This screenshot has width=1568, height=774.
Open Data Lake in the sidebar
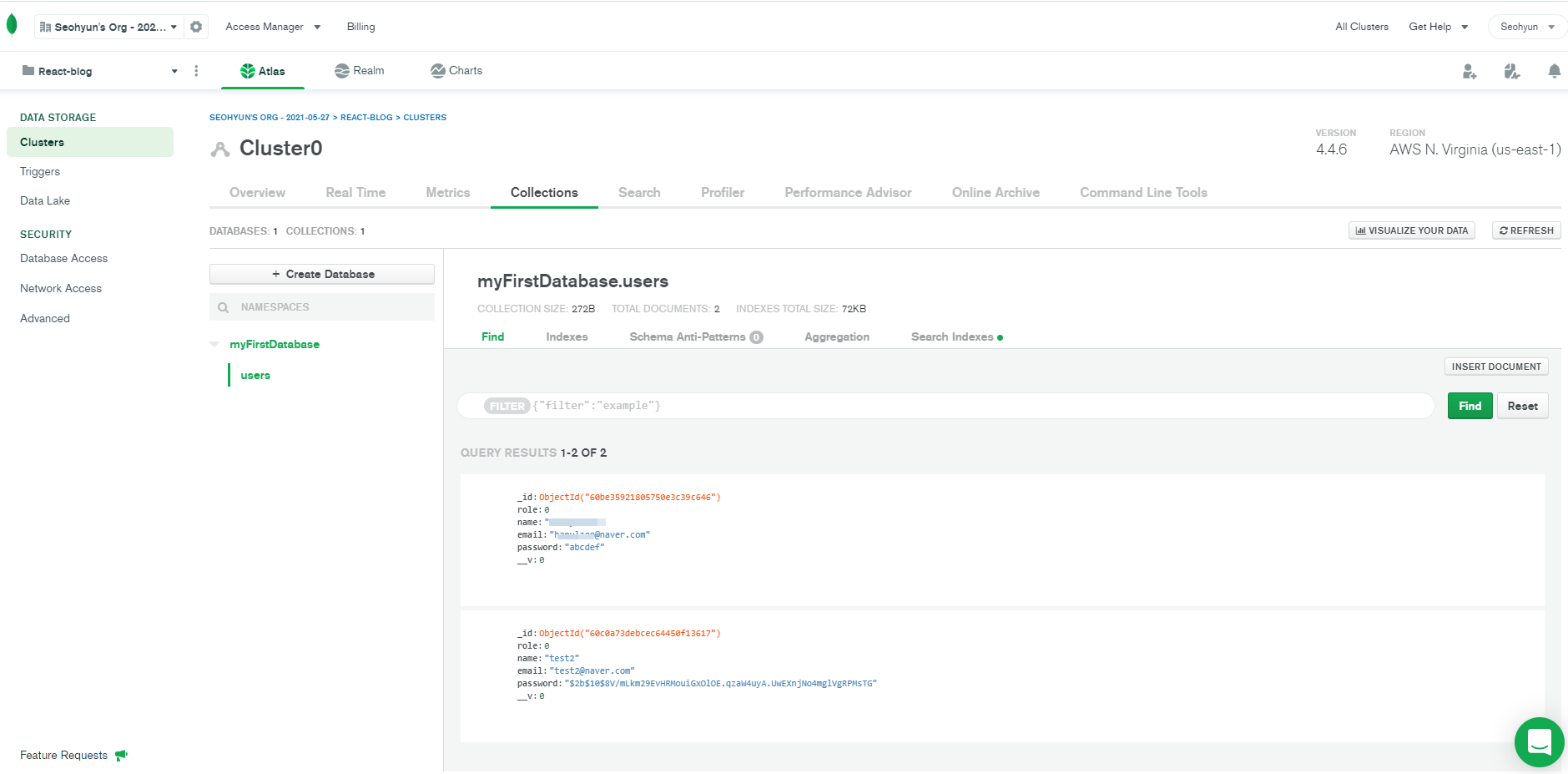[x=45, y=201]
